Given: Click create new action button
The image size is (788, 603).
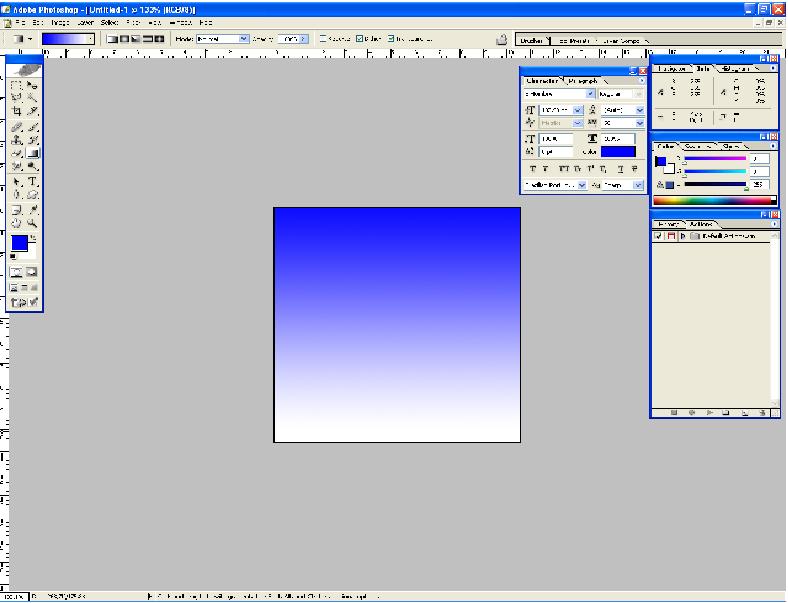Looking at the screenshot, I should point(745,413).
